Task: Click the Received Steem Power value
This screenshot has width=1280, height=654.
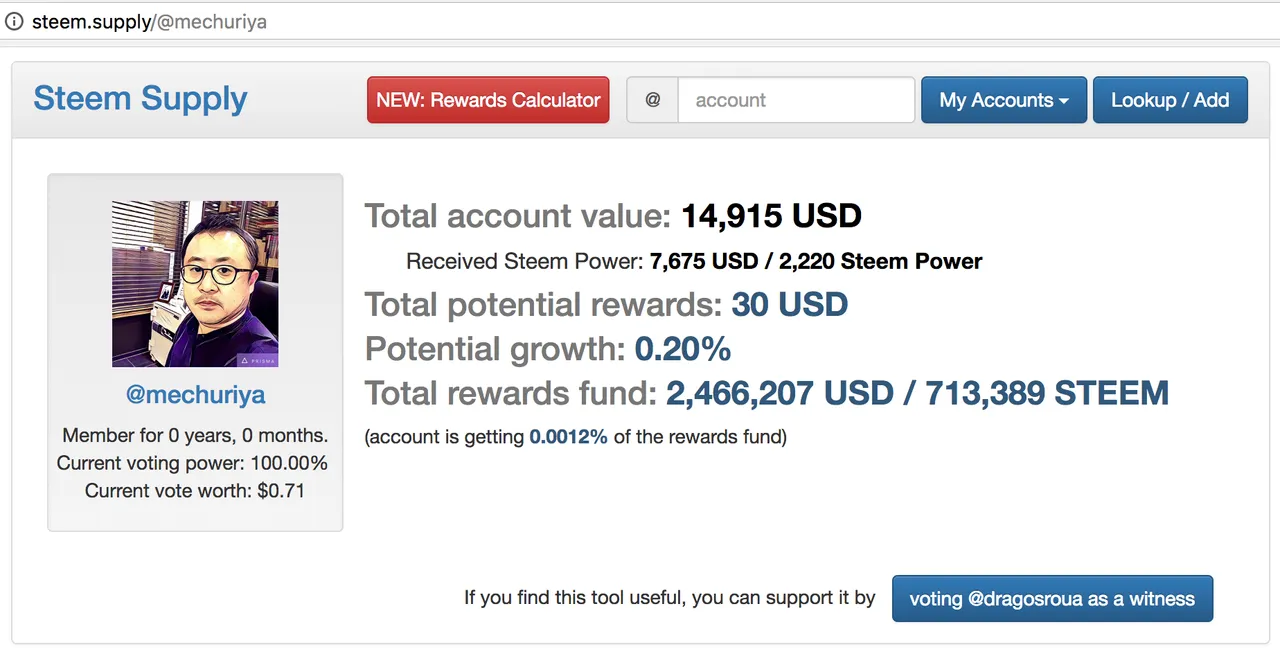Action: click(815, 262)
